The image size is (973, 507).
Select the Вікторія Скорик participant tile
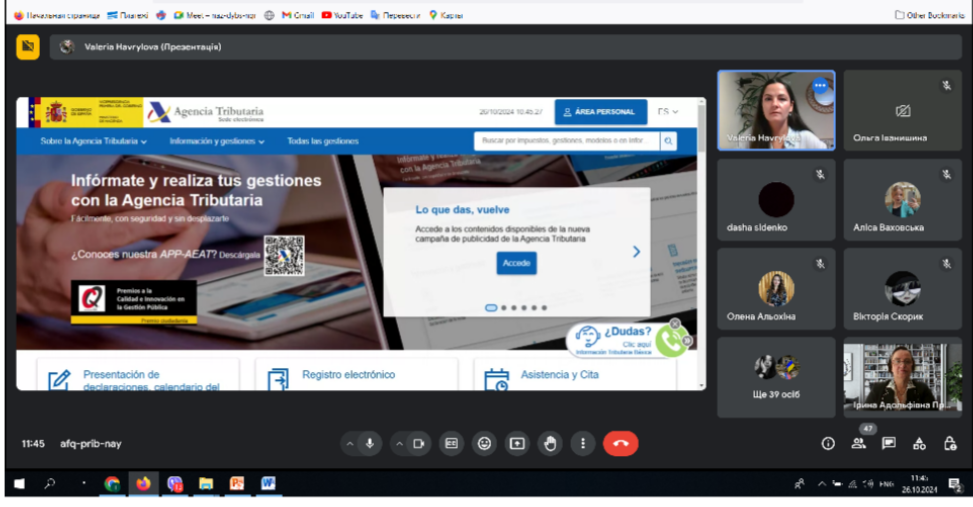point(902,289)
